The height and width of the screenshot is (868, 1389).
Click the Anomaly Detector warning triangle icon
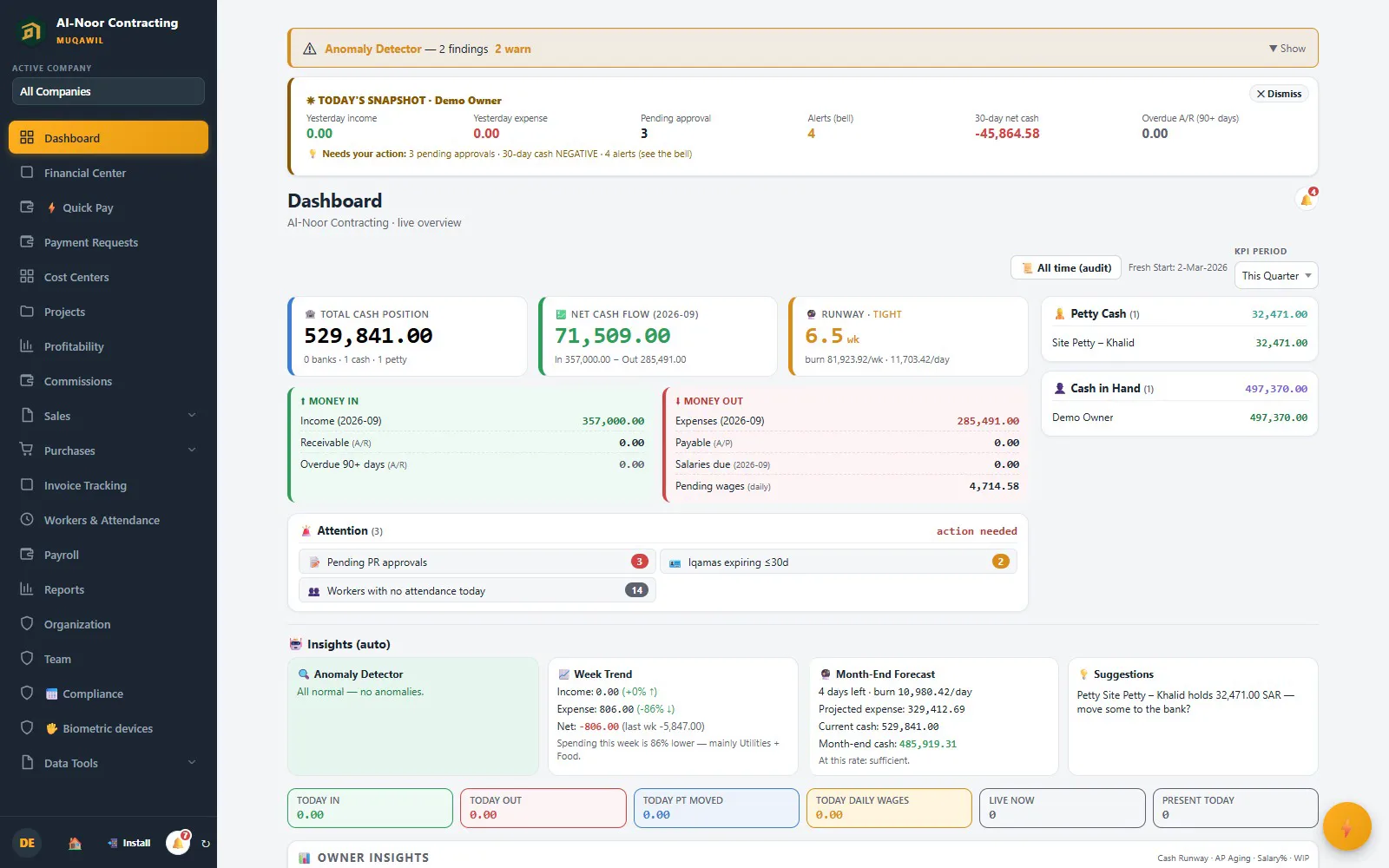coord(309,49)
